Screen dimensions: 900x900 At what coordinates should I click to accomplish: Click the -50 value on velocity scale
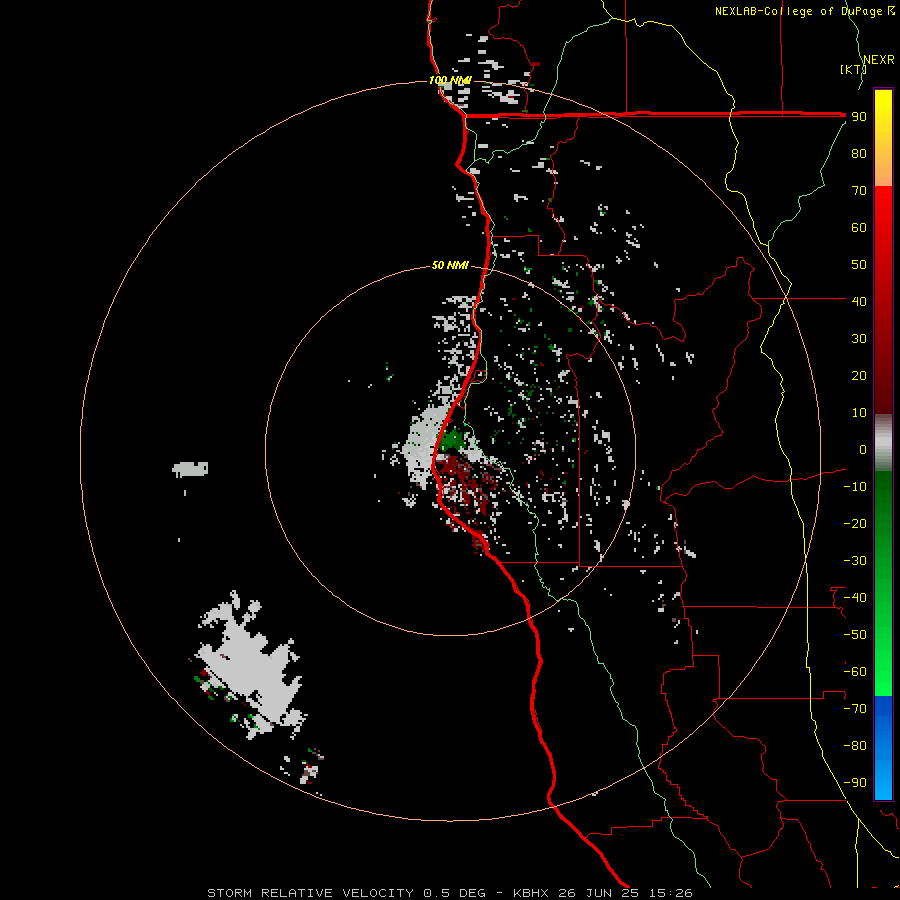click(855, 635)
